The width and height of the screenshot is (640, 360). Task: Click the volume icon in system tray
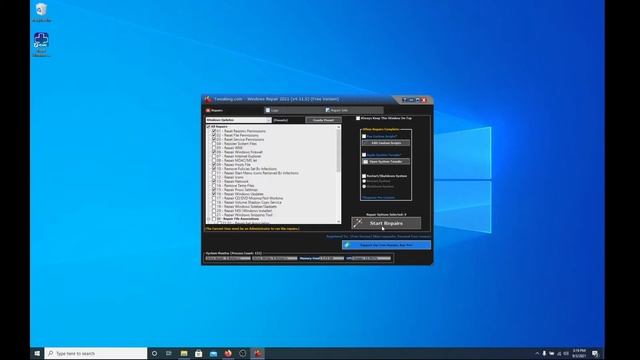click(566, 353)
